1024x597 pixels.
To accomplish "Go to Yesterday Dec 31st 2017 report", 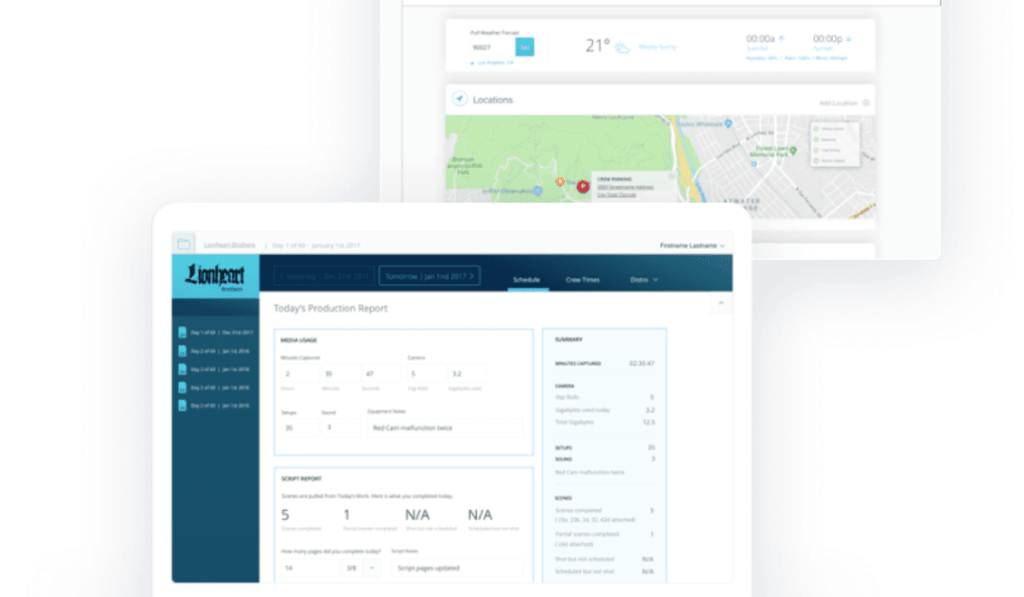I will [x=324, y=276].
